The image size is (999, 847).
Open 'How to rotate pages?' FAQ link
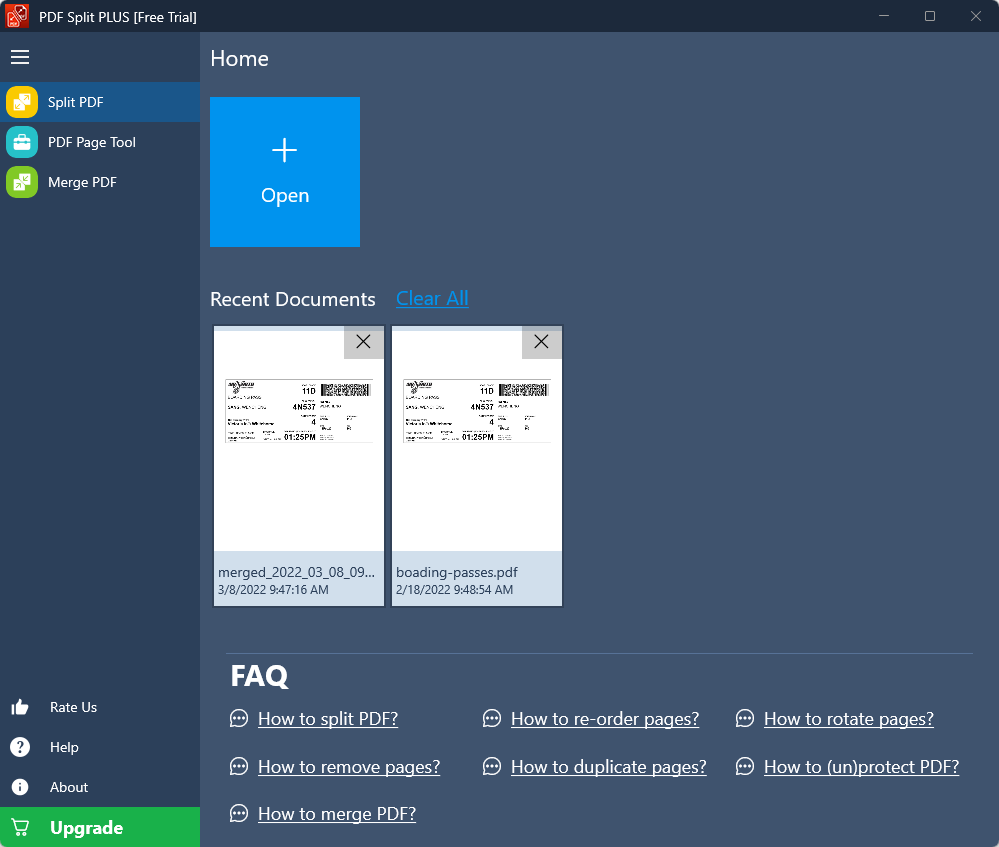[x=848, y=719]
